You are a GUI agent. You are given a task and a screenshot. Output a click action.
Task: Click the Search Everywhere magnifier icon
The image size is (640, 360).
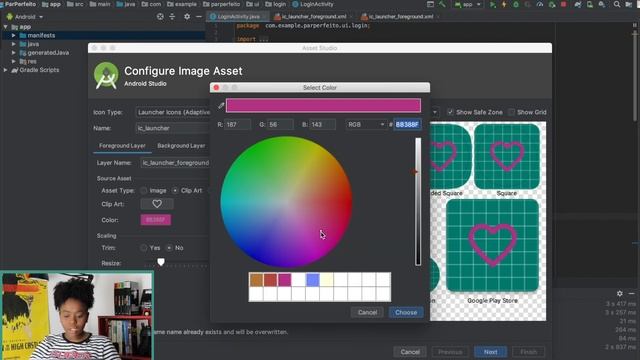(x=617, y=4)
